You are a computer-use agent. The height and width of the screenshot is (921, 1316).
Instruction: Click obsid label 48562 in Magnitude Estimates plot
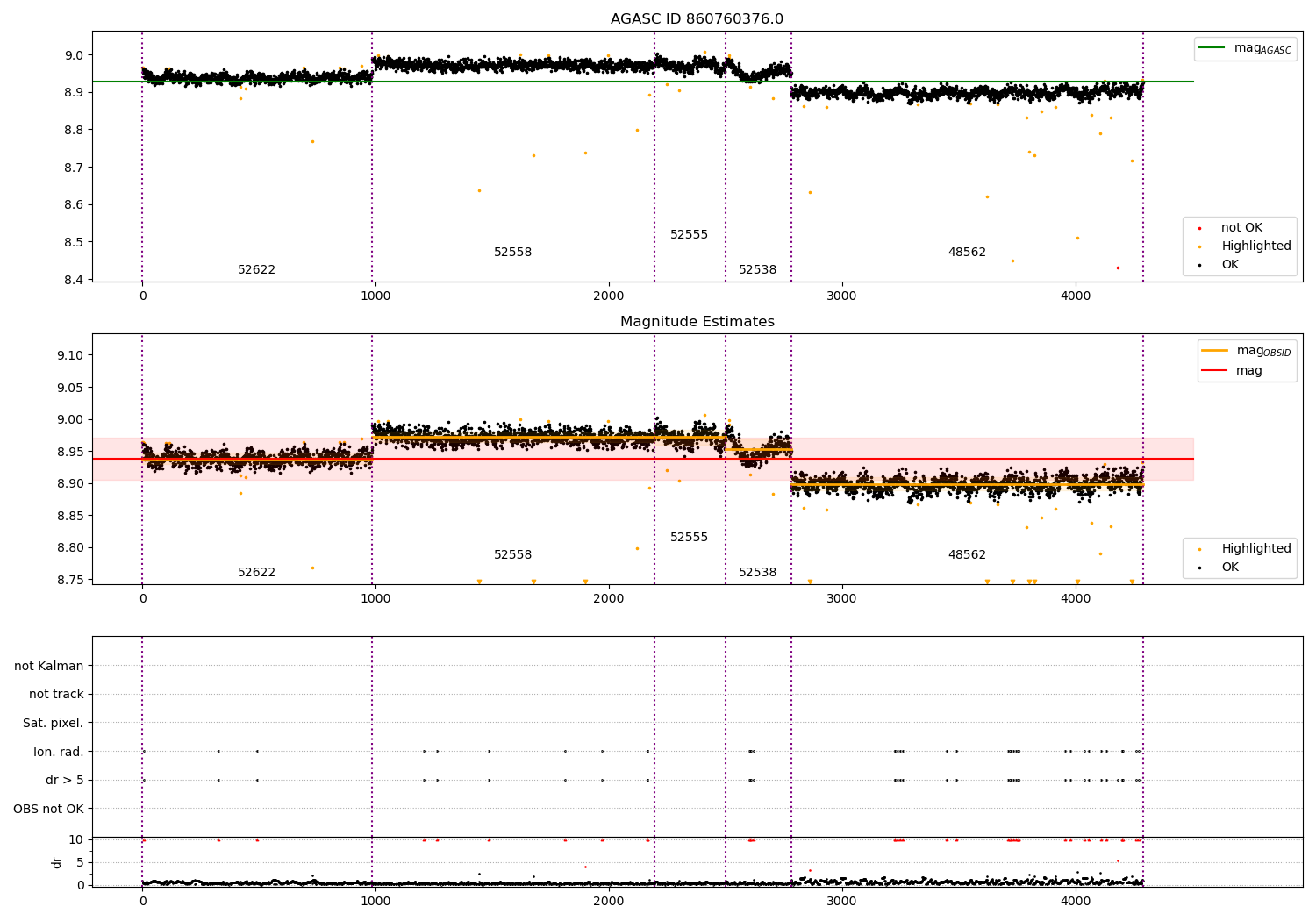tap(967, 555)
